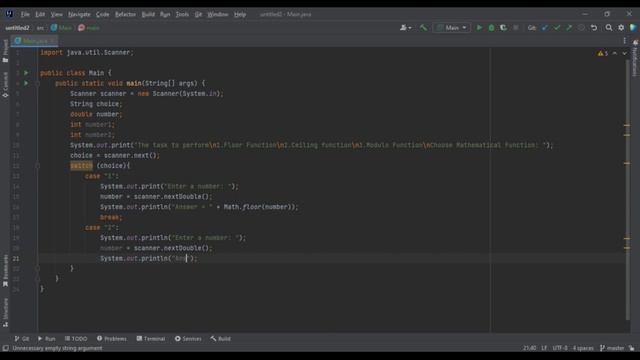The height and width of the screenshot is (360, 640).
Task: Click the cursor position indicator in status bar
Action: click(x=529, y=348)
